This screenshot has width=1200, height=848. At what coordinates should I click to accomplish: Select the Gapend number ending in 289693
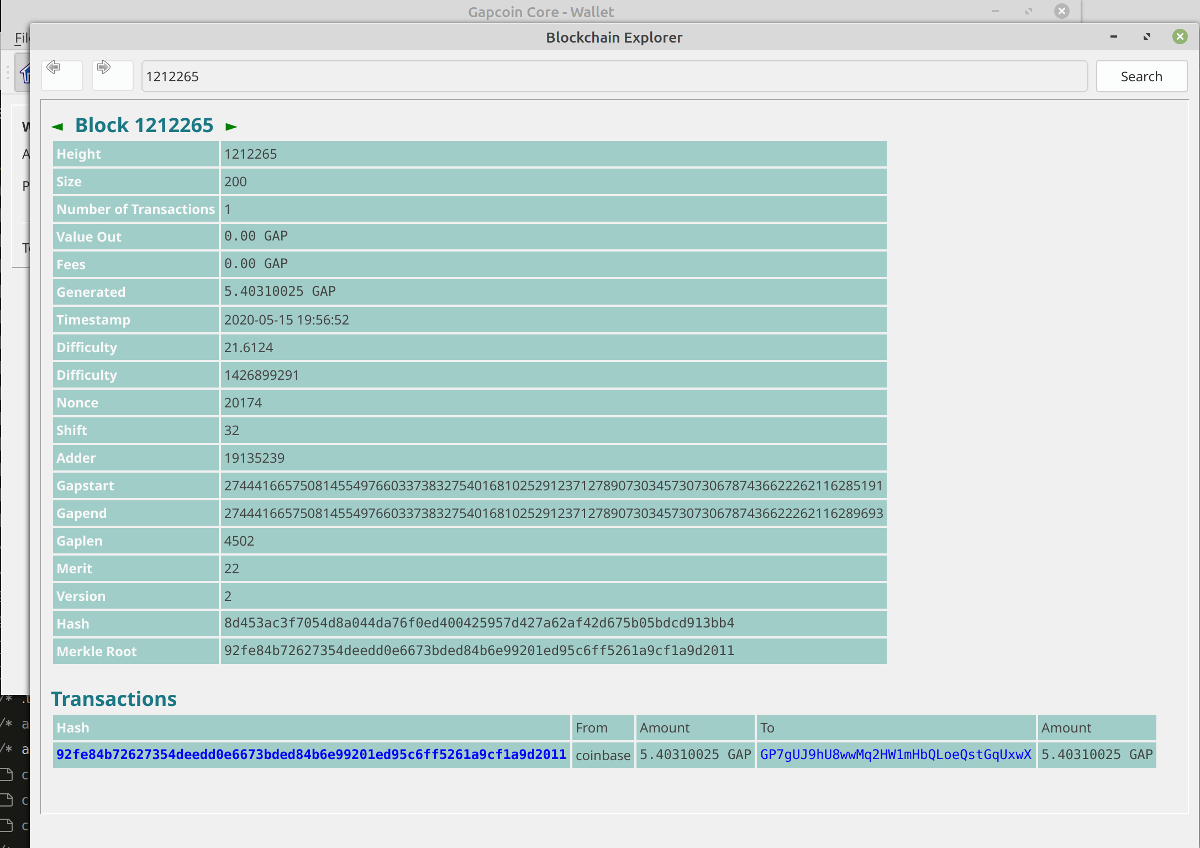554,514
